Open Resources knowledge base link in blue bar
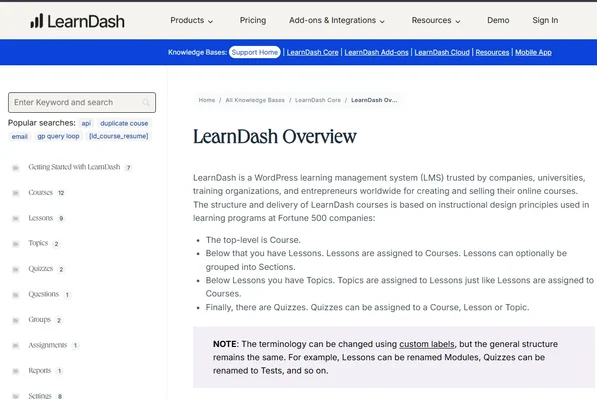This screenshot has height=399, width=597. [x=492, y=53]
